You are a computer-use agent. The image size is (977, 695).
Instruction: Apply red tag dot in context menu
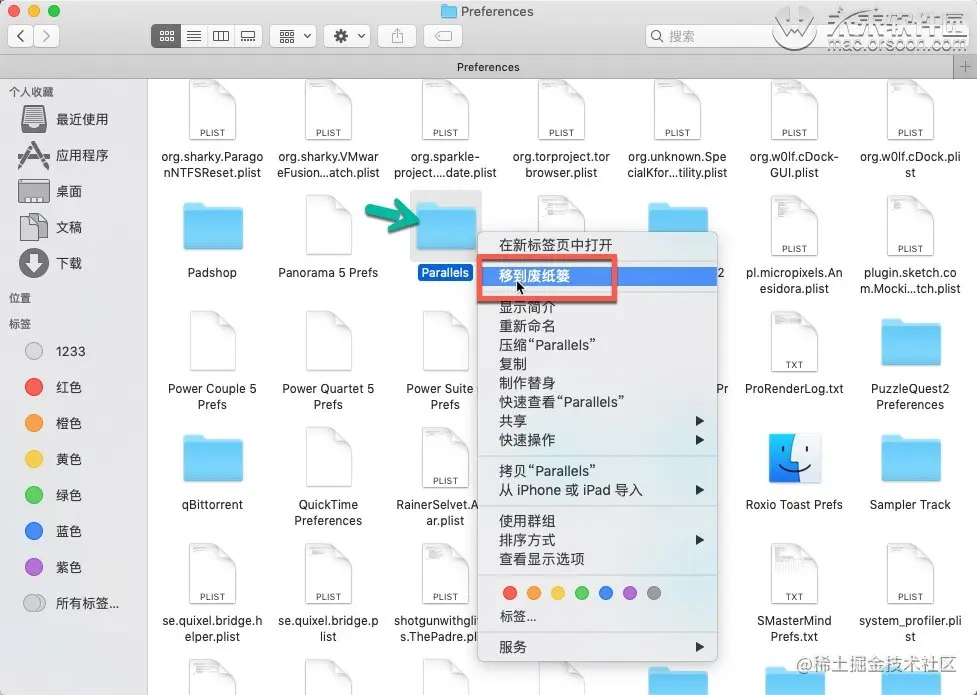coord(510,593)
